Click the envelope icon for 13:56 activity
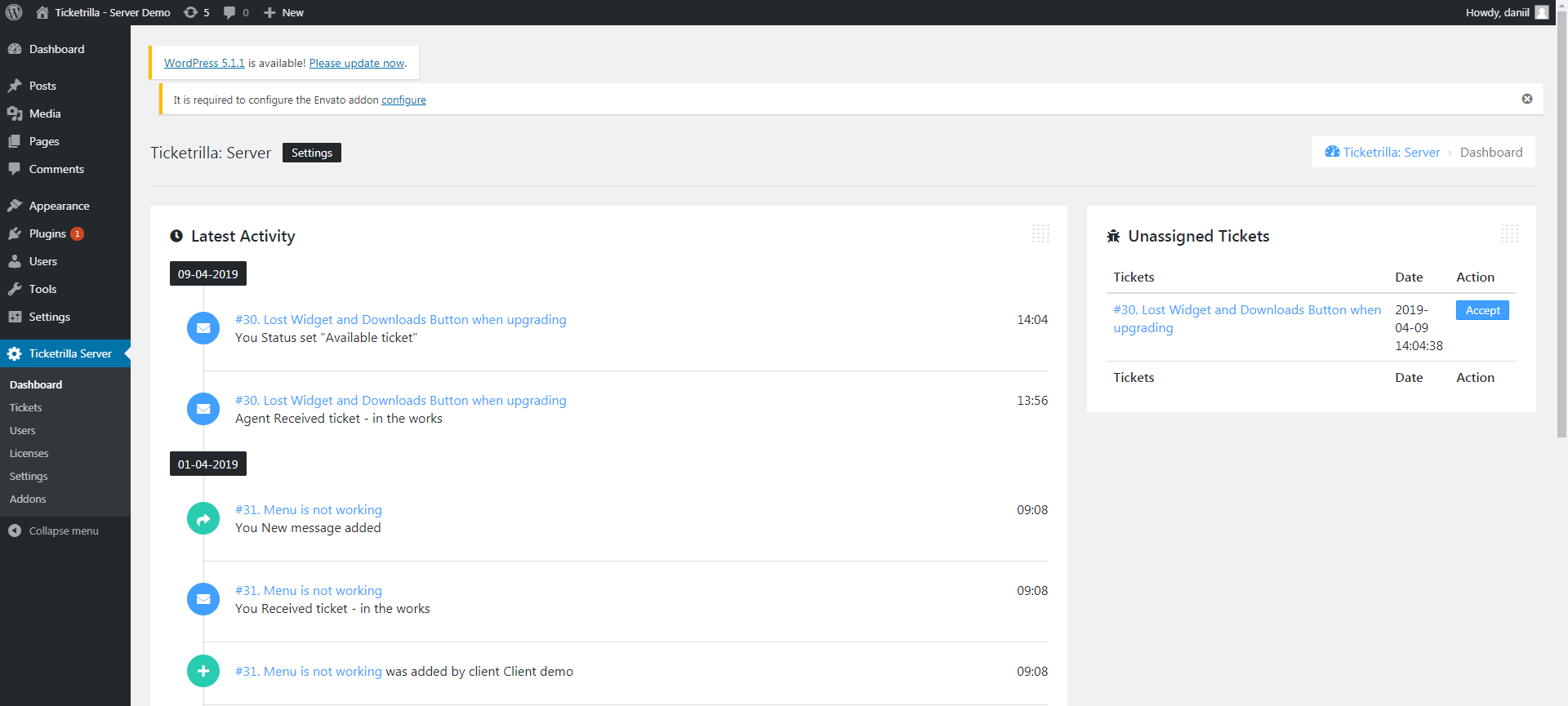The image size is (1568, 706). pyautogui.click(x=203, y=409)
